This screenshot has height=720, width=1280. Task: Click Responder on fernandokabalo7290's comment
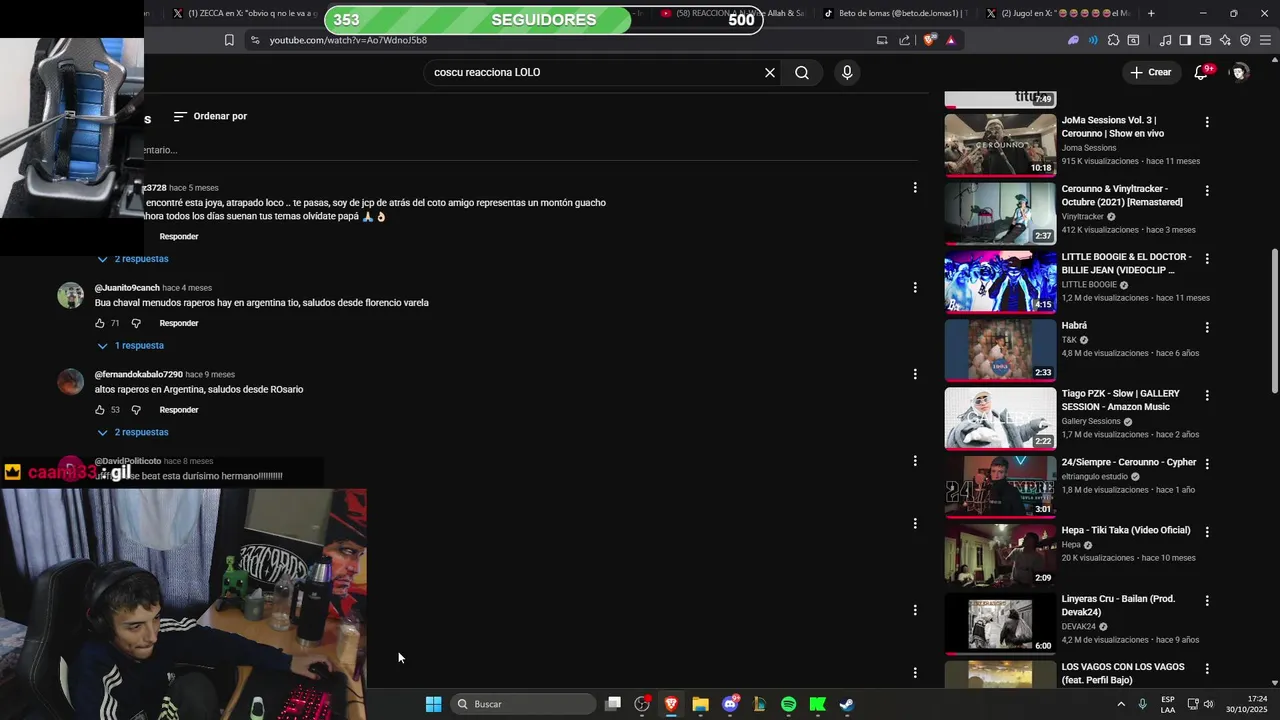tap(179, 410)
